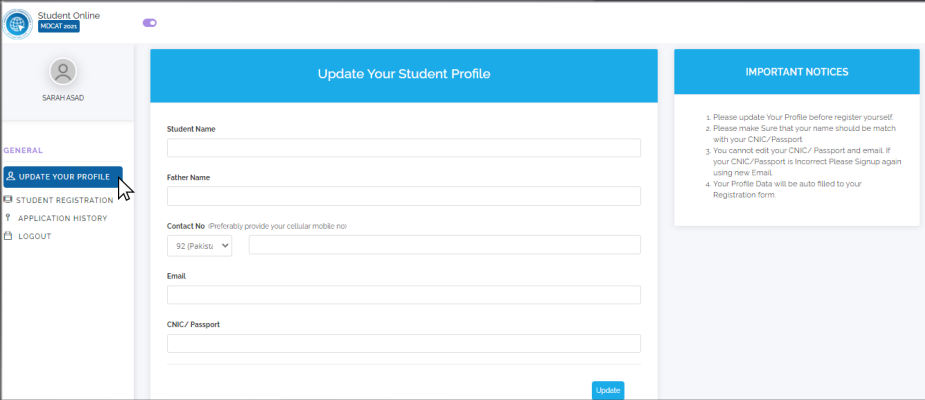Click the Logout icon in sidebar
This screenshot has width=925, height=400.
click(8, 236)
